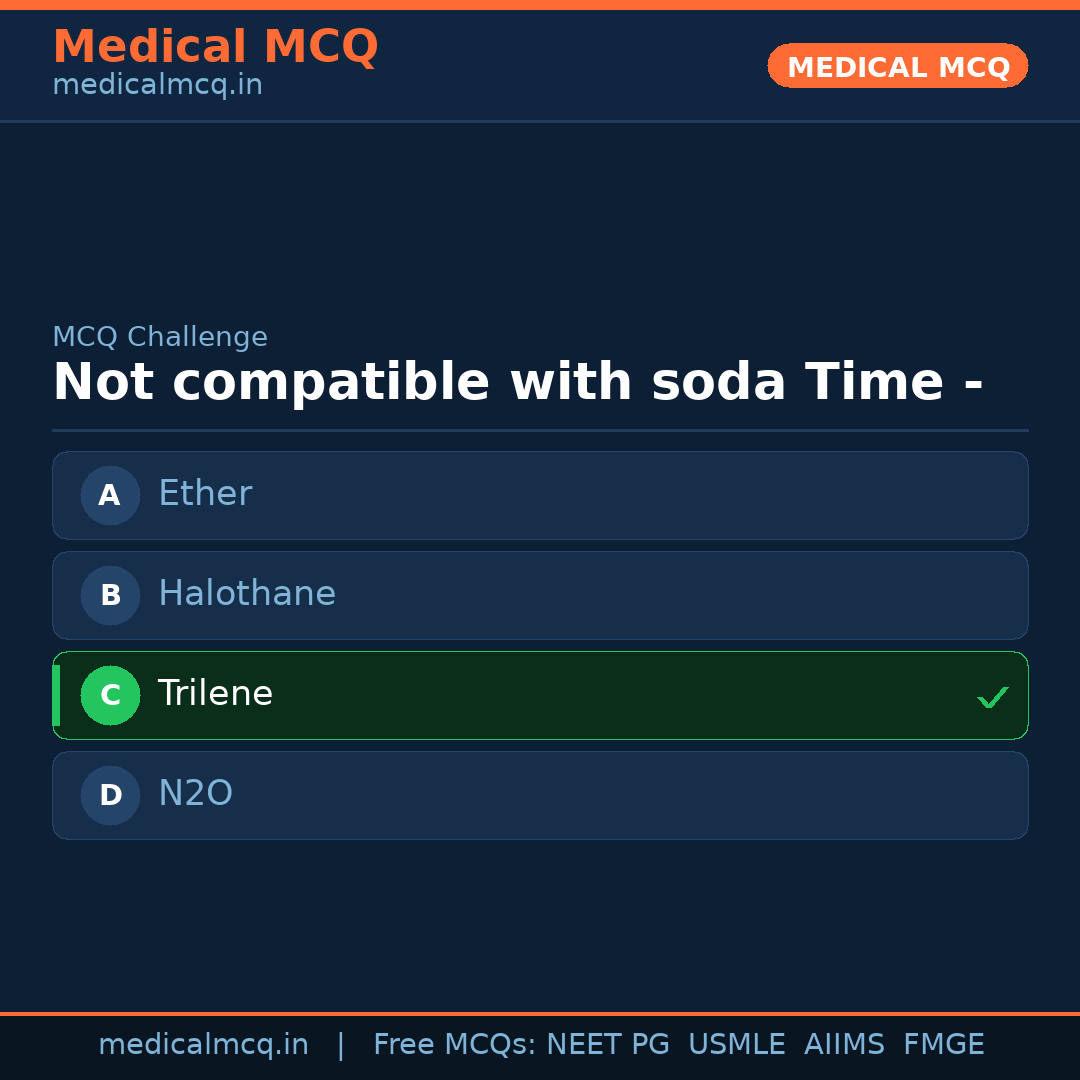Click the green checkmark beside Trilene
The height and width of the screenshot is (1080, 1080).
[992, 697]
